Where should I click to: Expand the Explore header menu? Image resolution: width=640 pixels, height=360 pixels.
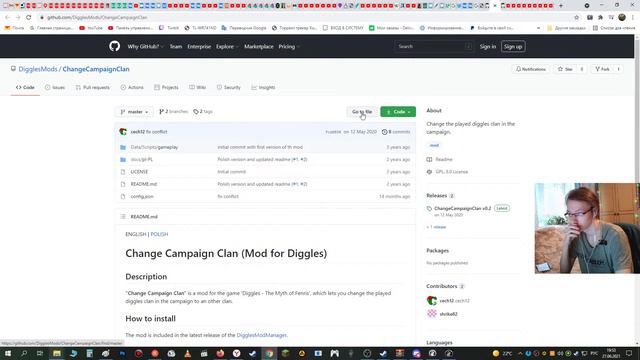click(x=227, y=47)
